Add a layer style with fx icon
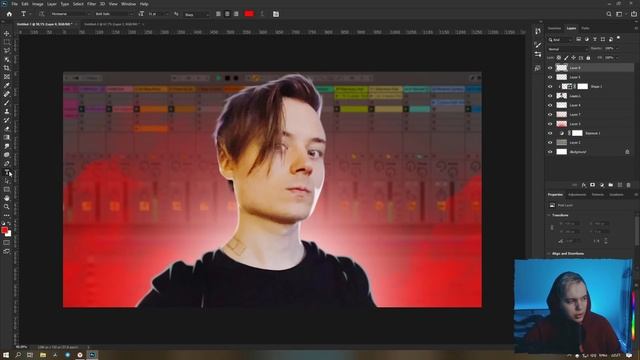 click(x=584, y=185)
